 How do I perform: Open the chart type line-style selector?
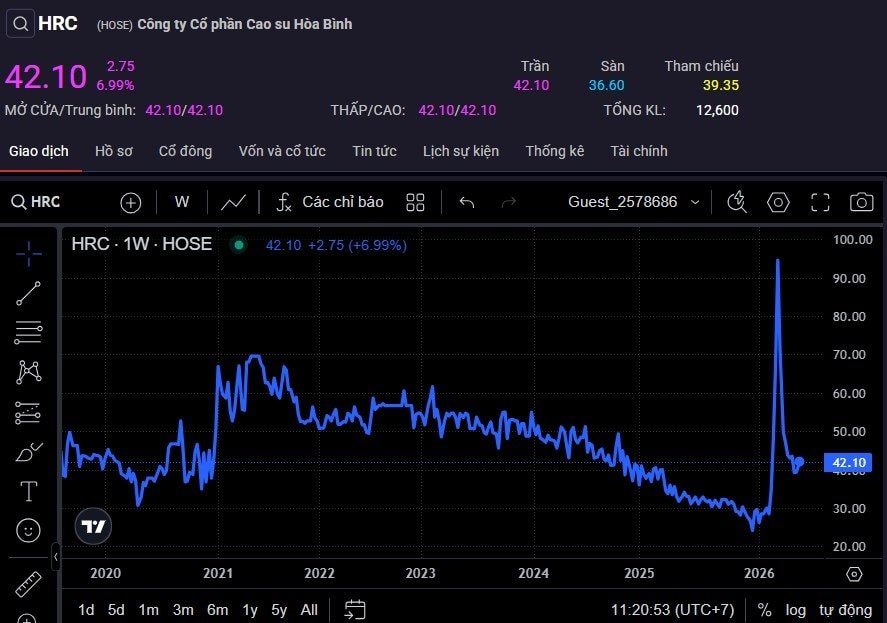point(233,202)
